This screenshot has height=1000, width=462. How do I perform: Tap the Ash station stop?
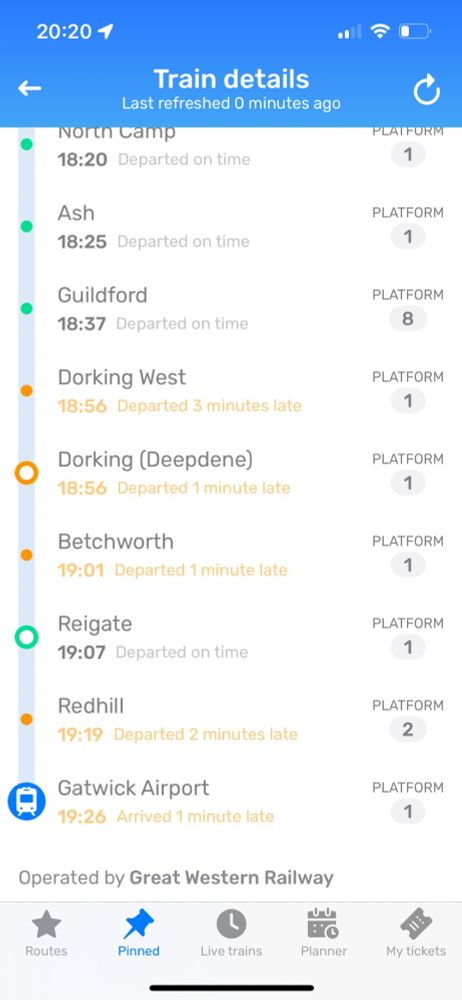point(231,226)
